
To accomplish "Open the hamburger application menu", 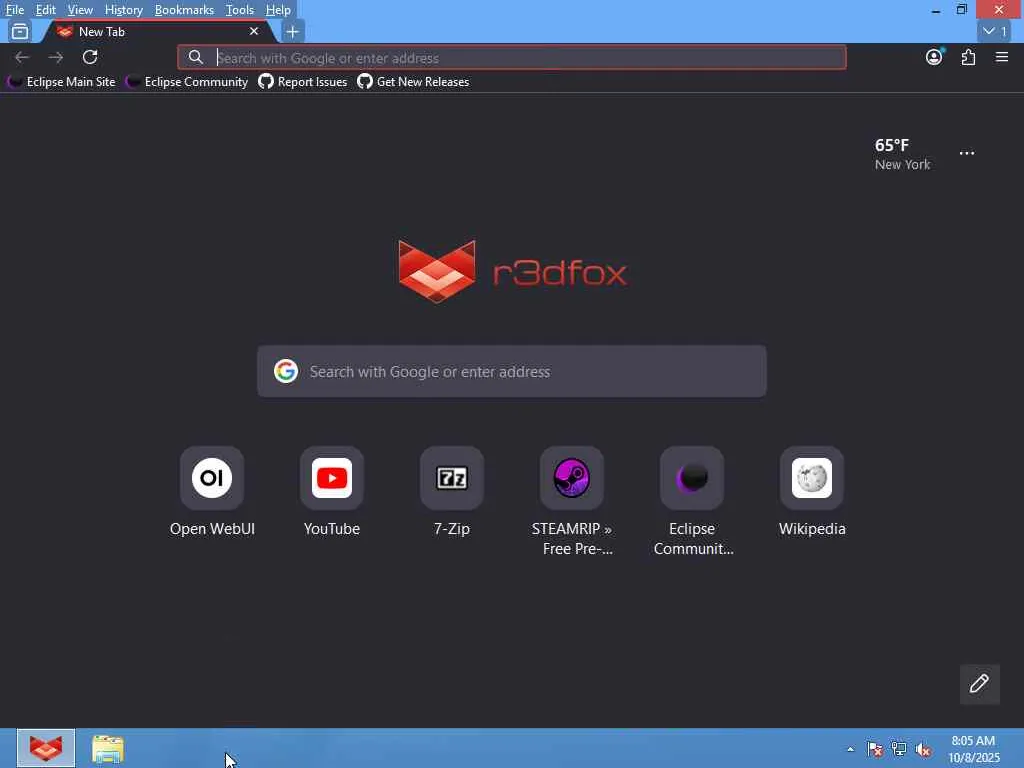I will 1002,57.
